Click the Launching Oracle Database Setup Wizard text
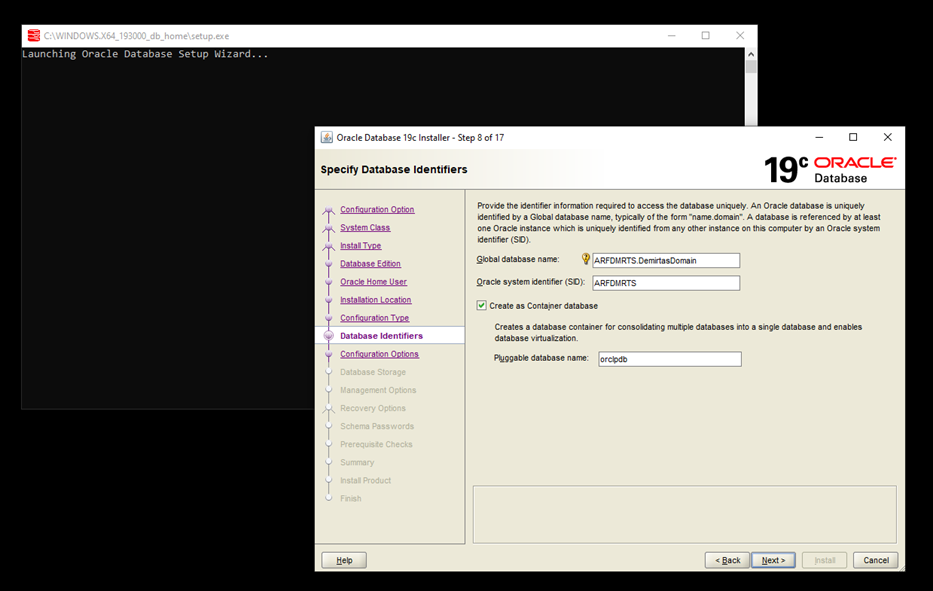The width and height of the screenshot is (933, 591). pyautogui.click(x=145, y=54)
